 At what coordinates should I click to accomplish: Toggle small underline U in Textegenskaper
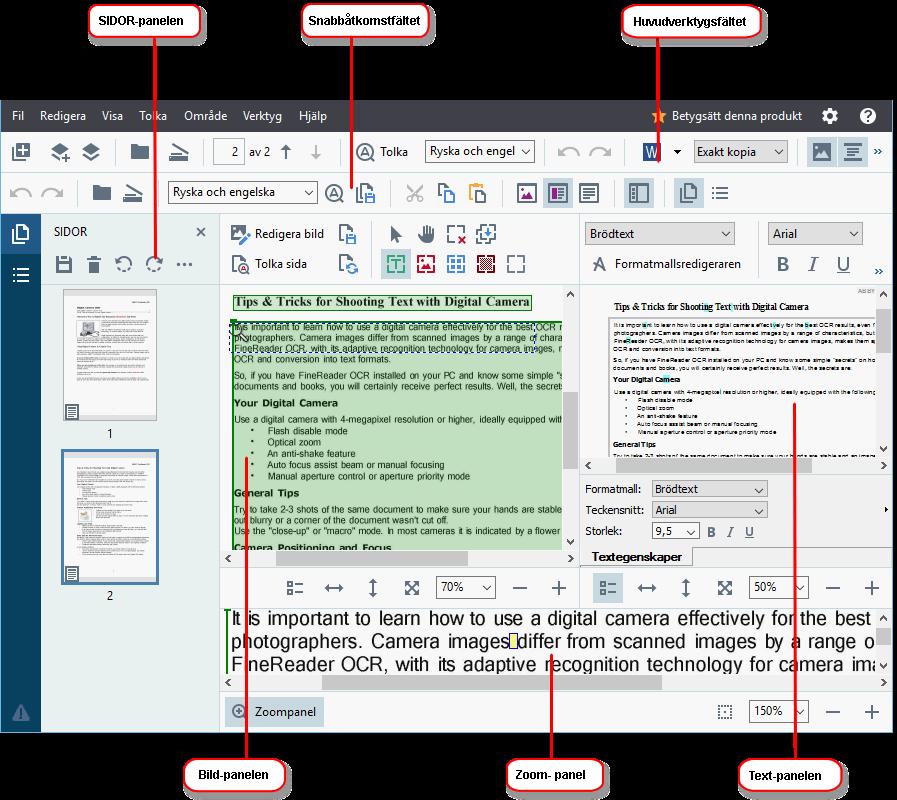point(749,532)
